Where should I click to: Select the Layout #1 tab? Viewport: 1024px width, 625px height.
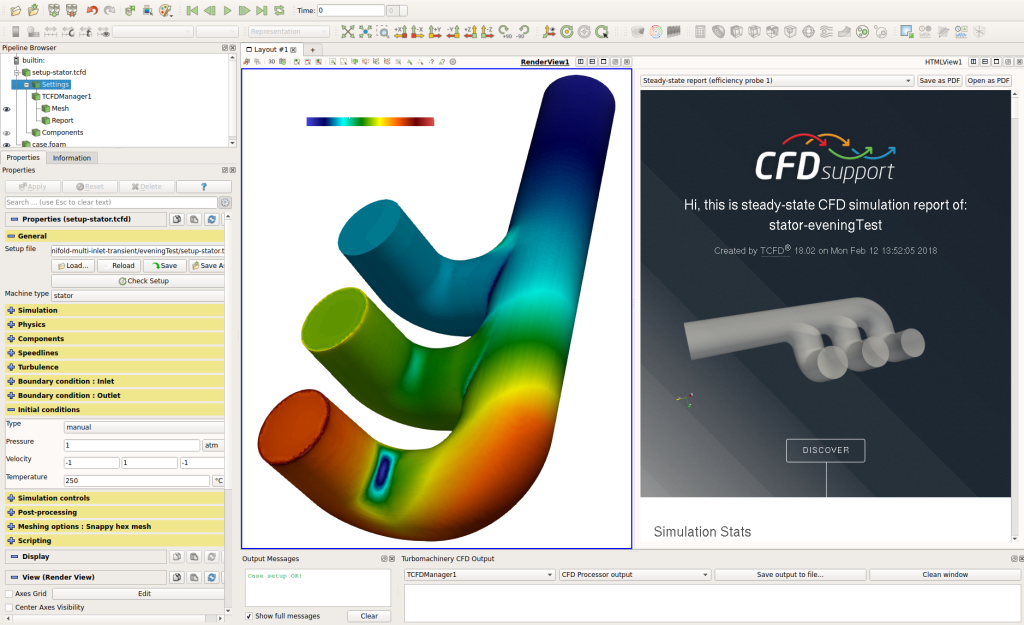click(x=268, y=48)
